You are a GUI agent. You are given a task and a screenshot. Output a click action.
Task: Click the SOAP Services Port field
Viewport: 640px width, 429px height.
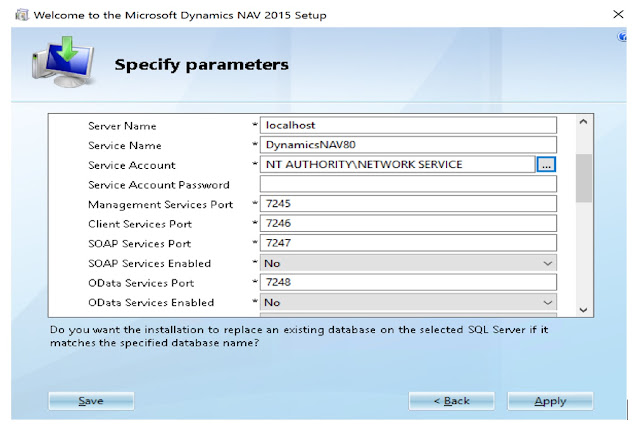pos(408,243)
